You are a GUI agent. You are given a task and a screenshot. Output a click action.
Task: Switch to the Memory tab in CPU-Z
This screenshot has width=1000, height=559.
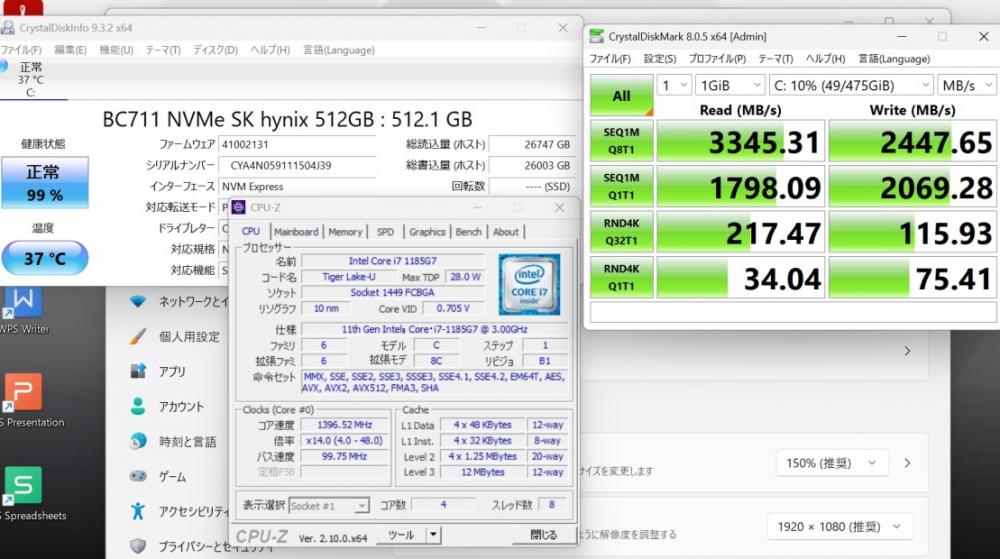(x=345, y=232)
